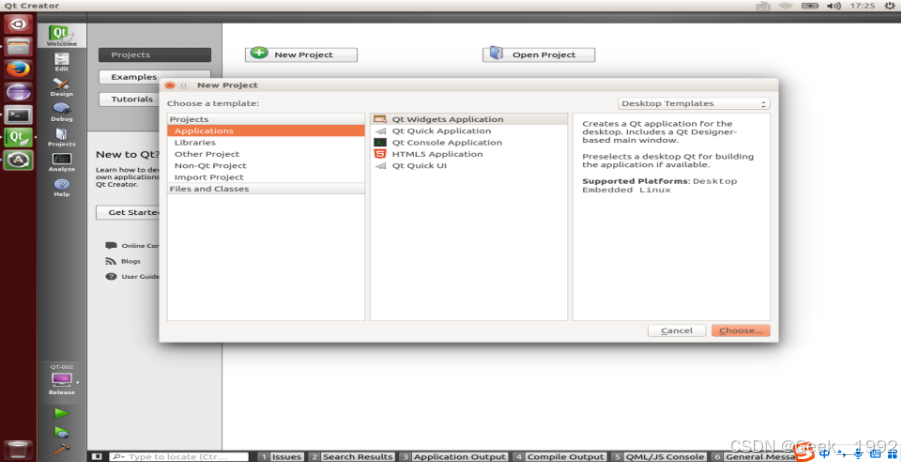Open the Application Output pane
Viewport: 901px width, 462px height.
(x=453, y=457)
